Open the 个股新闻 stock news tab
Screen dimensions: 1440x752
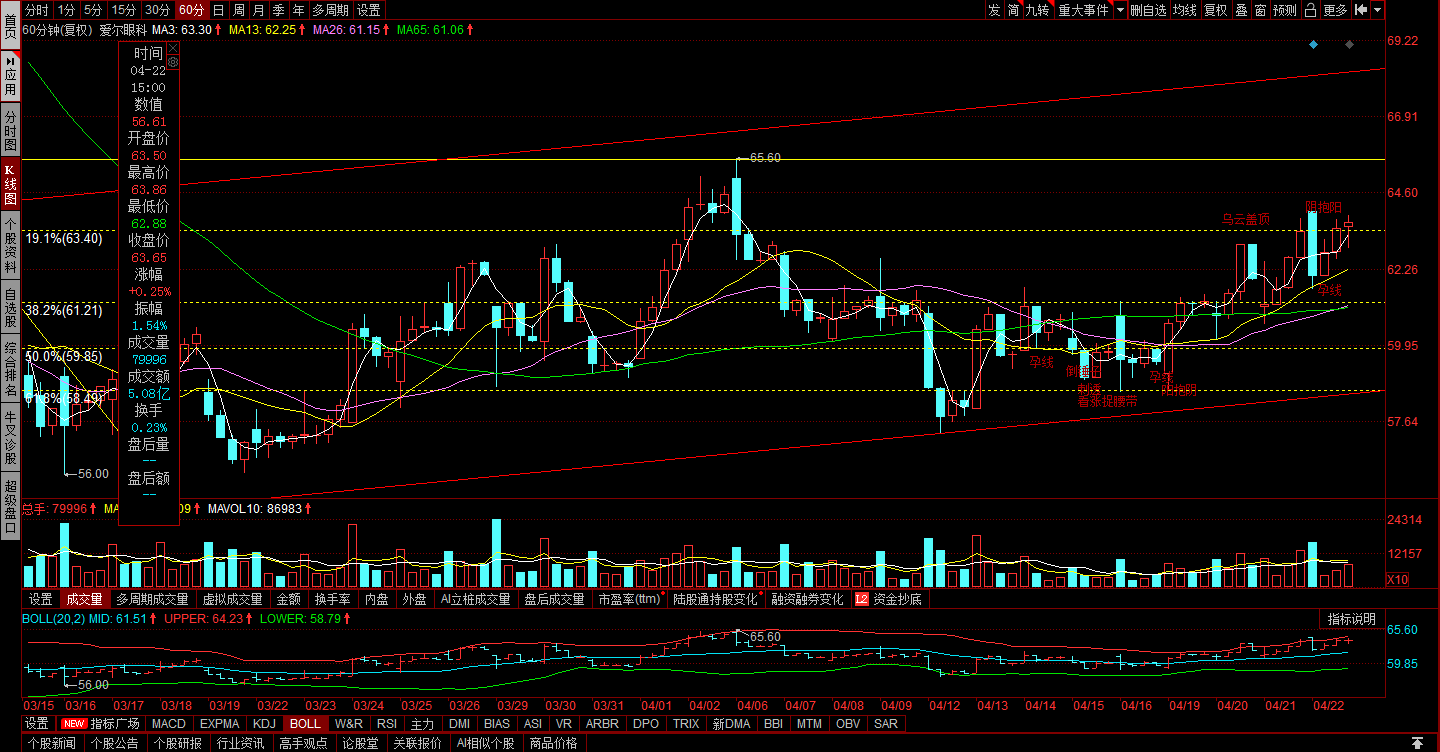click(x=52, y=743)
